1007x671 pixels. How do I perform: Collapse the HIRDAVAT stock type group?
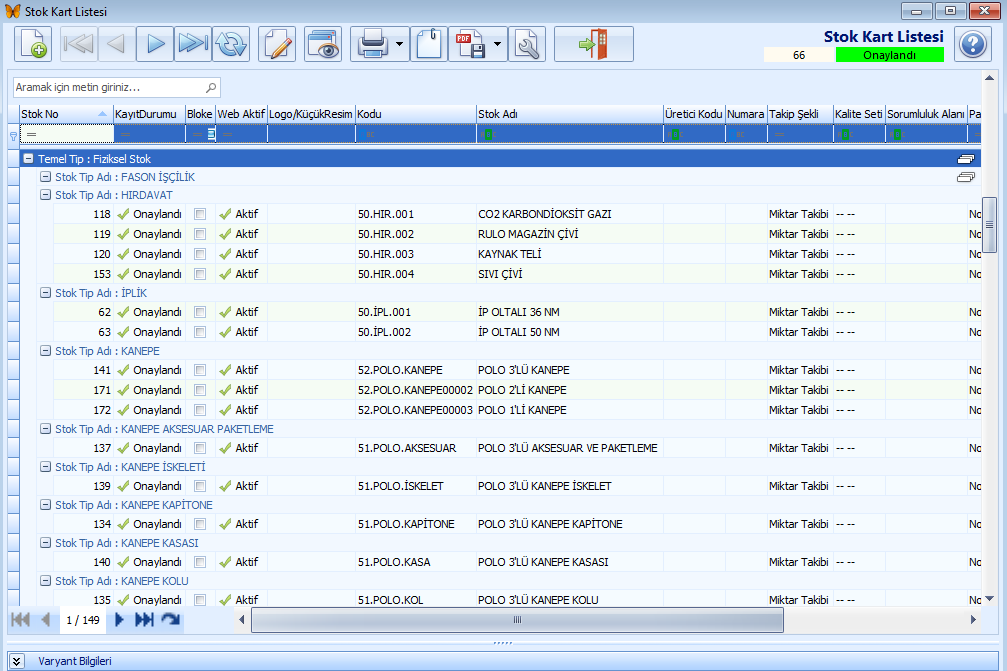pyautogui.click(x=46, y=195)
